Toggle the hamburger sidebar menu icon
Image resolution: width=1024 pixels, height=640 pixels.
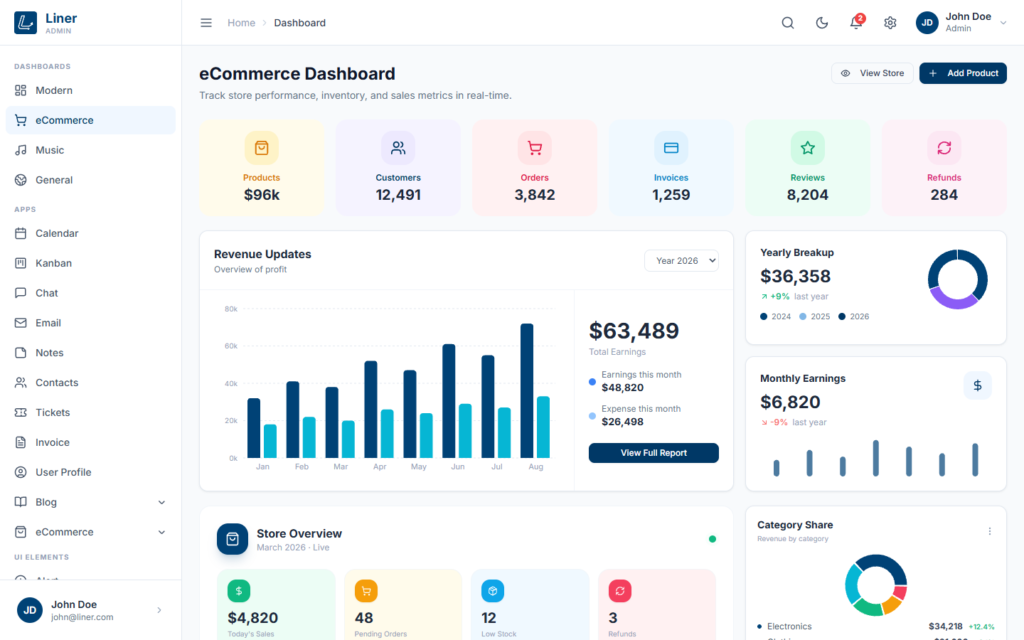point(206,23)
